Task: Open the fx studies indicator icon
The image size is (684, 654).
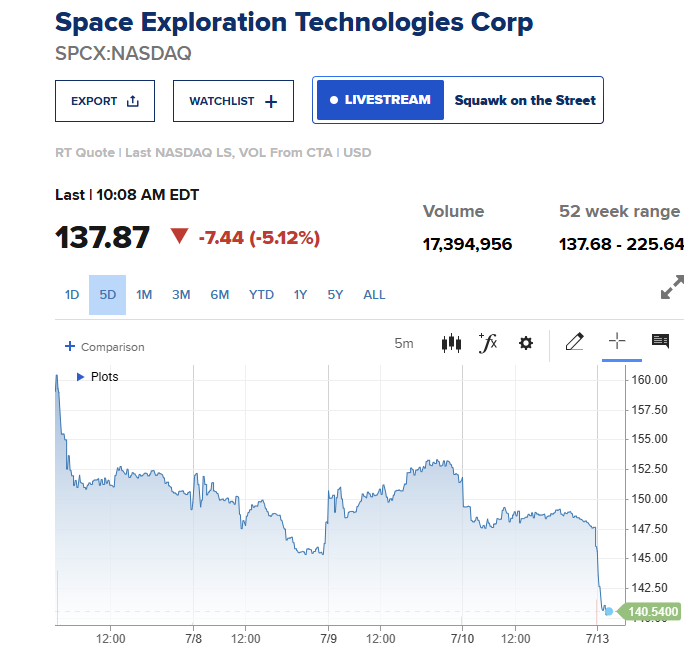Action: tap(488, 343)
